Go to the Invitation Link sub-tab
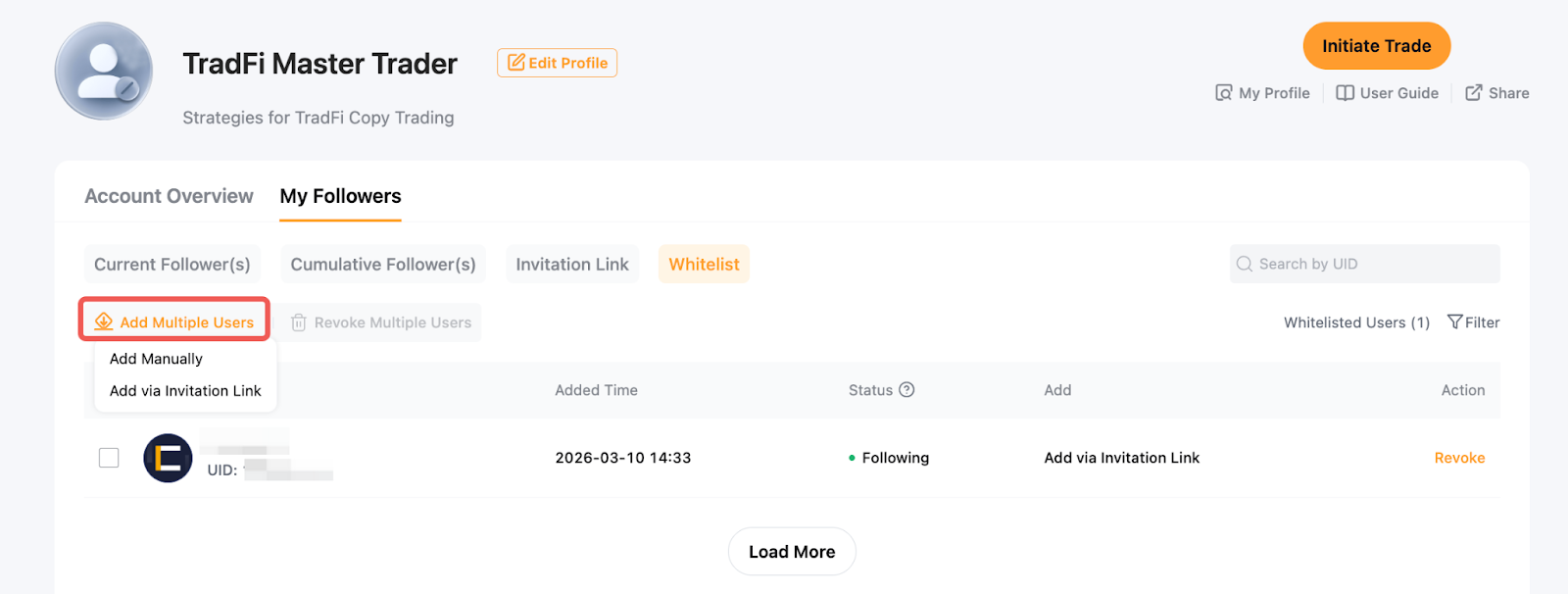Viewport: 1568px width, 594px height. [x=572, y=265]
